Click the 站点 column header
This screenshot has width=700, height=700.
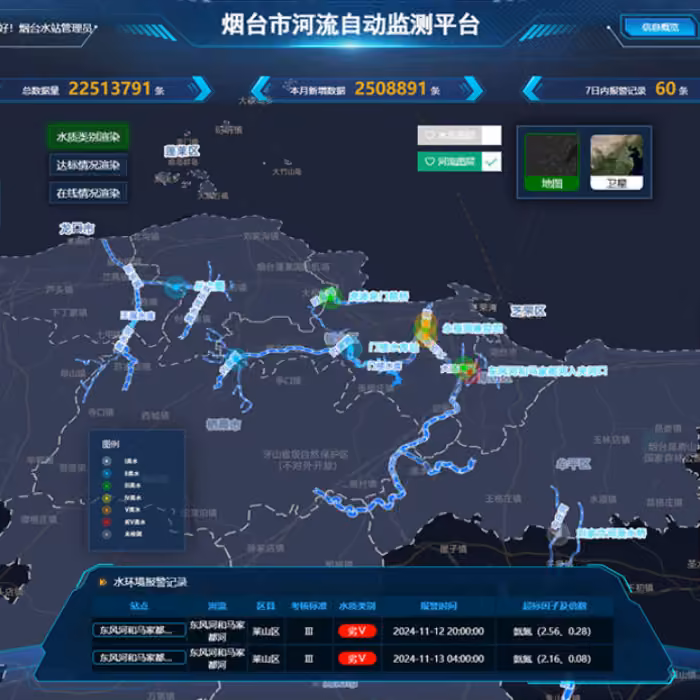click(x=139, y=606)
